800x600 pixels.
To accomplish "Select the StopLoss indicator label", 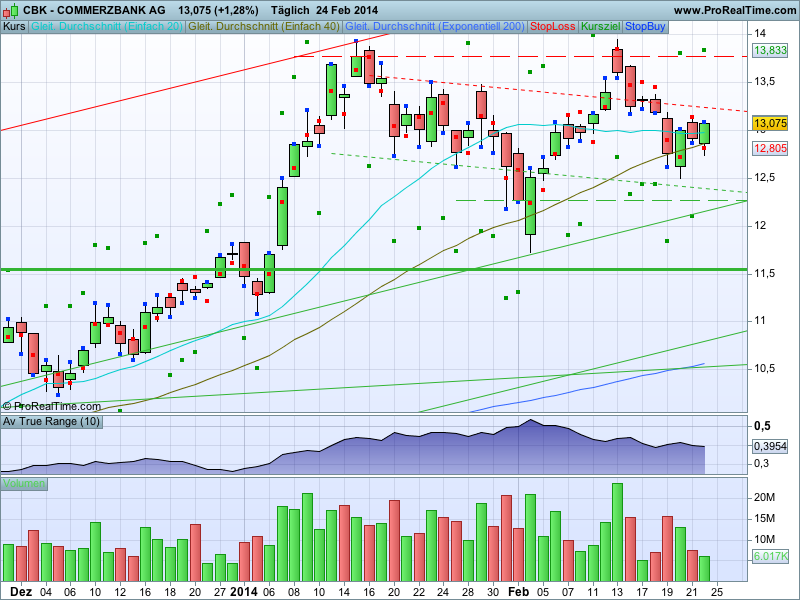I will (553, 27).
